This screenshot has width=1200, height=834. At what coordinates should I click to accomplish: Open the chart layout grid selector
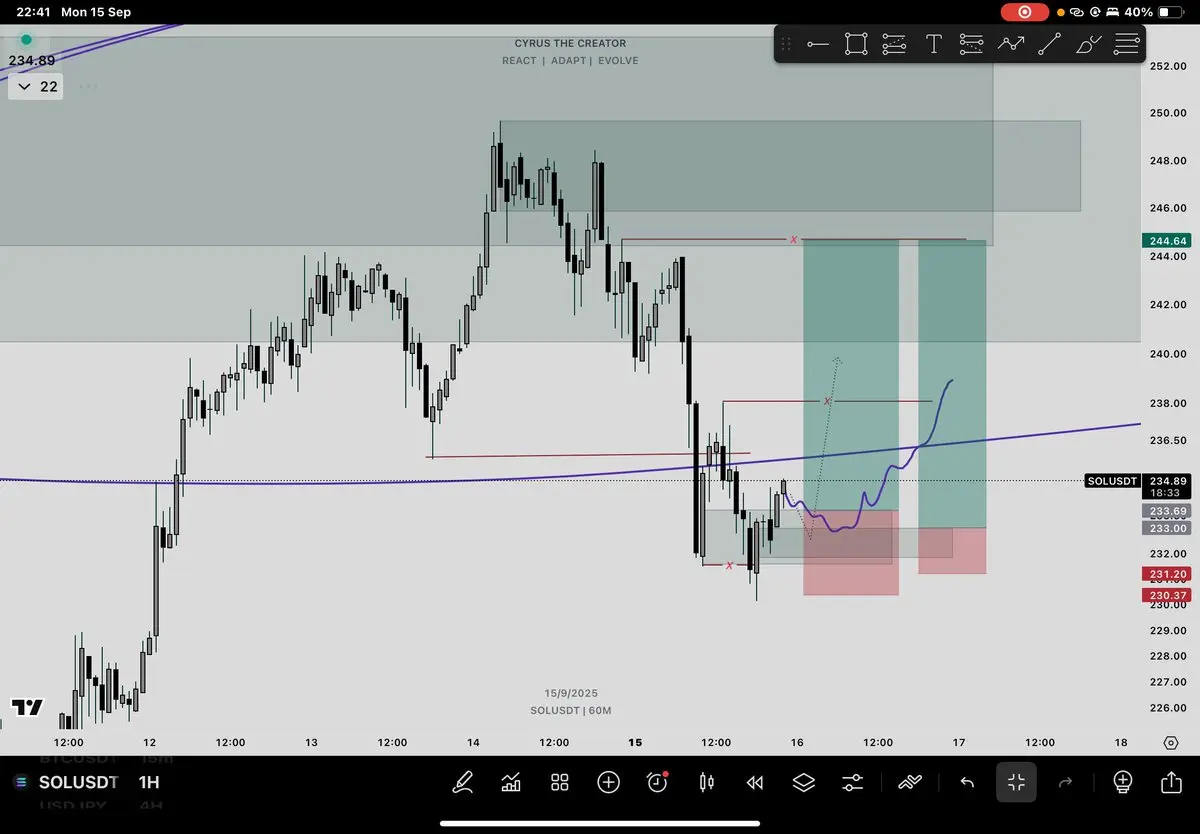(560, 782)
